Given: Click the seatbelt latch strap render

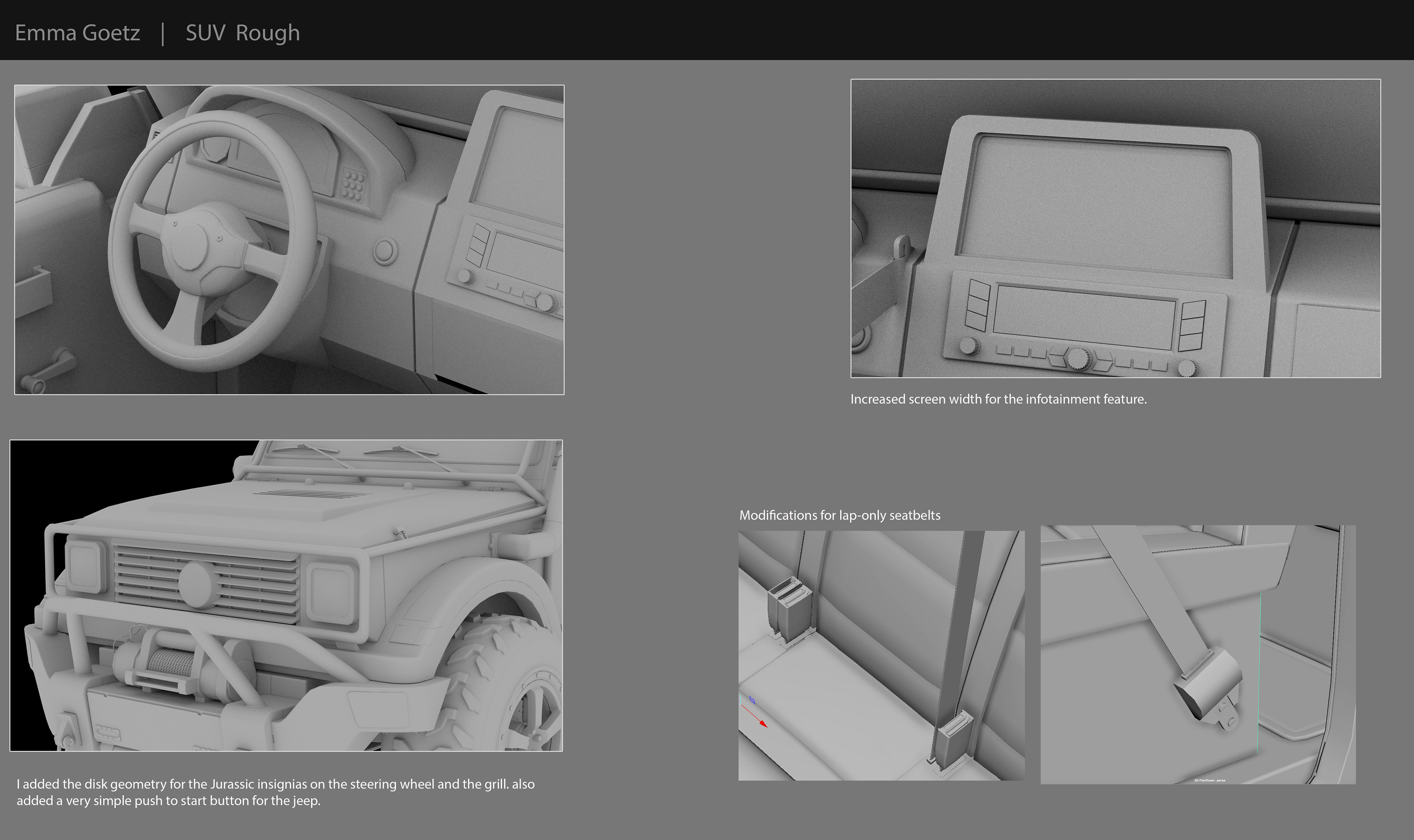Looking at the screenshot, I should [x=1198, y=654].
